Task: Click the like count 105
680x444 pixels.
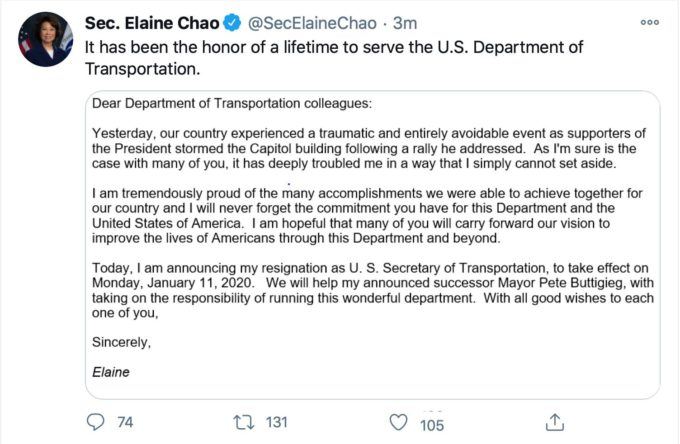Action: click(x=432, y=424)
